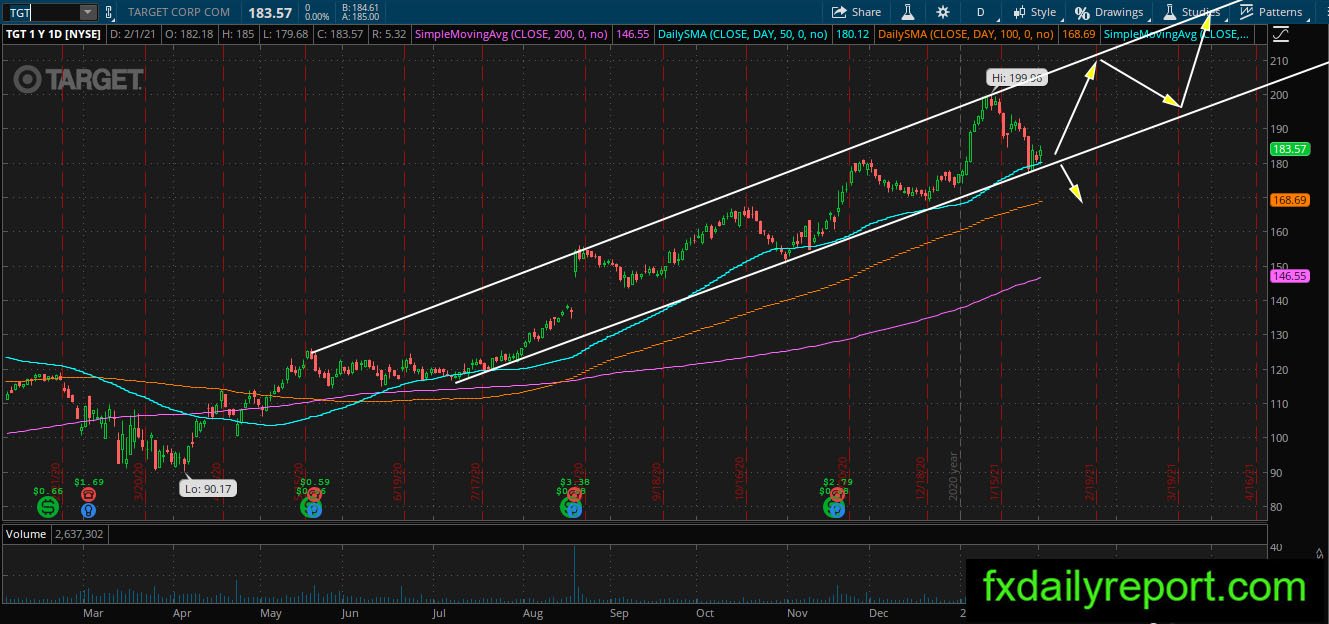The width and height of the screenshot is (1329, 624).
Task: Click the magenta 146.55 price axis bubble
Action: click(1288, 275)
